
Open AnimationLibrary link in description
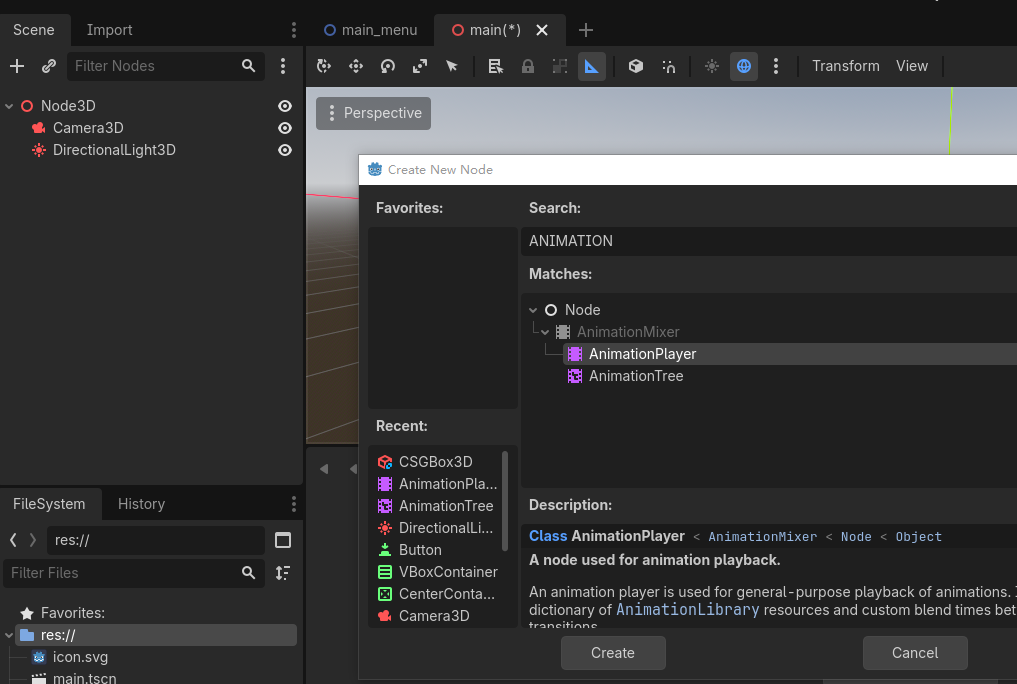[x=688, y=610]
